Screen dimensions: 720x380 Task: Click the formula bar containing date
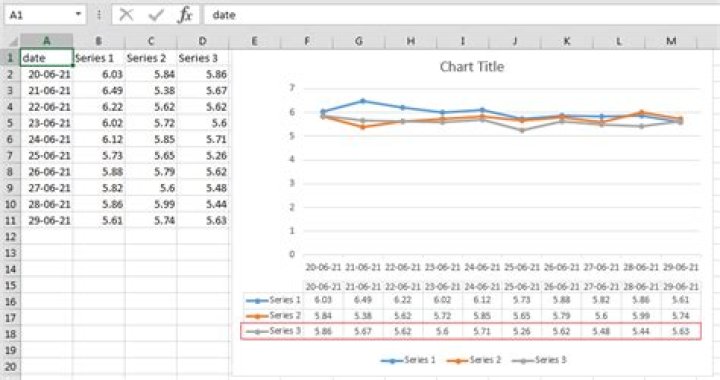point(461,15)
